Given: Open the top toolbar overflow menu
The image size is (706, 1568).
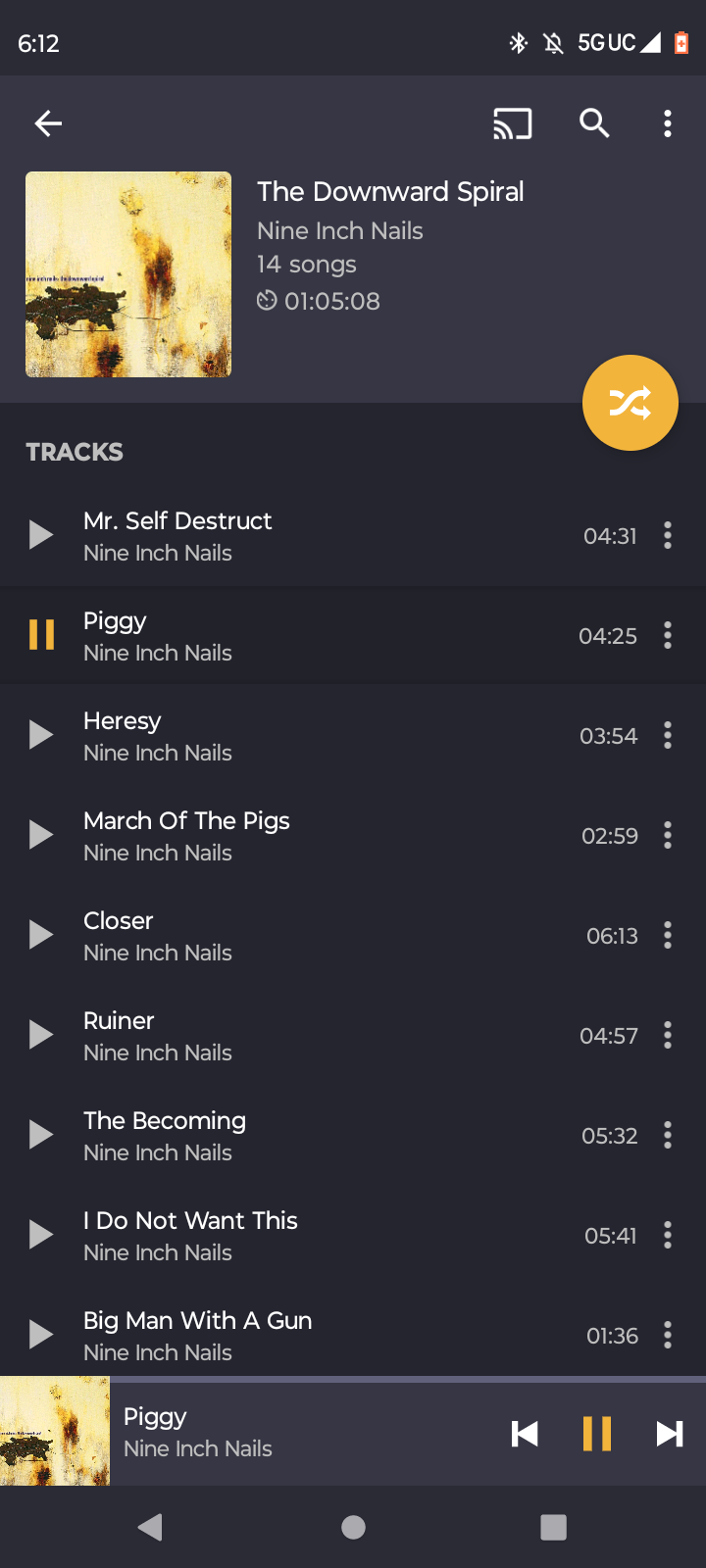Looking at the screenshot, I should [x=668, y=123].
